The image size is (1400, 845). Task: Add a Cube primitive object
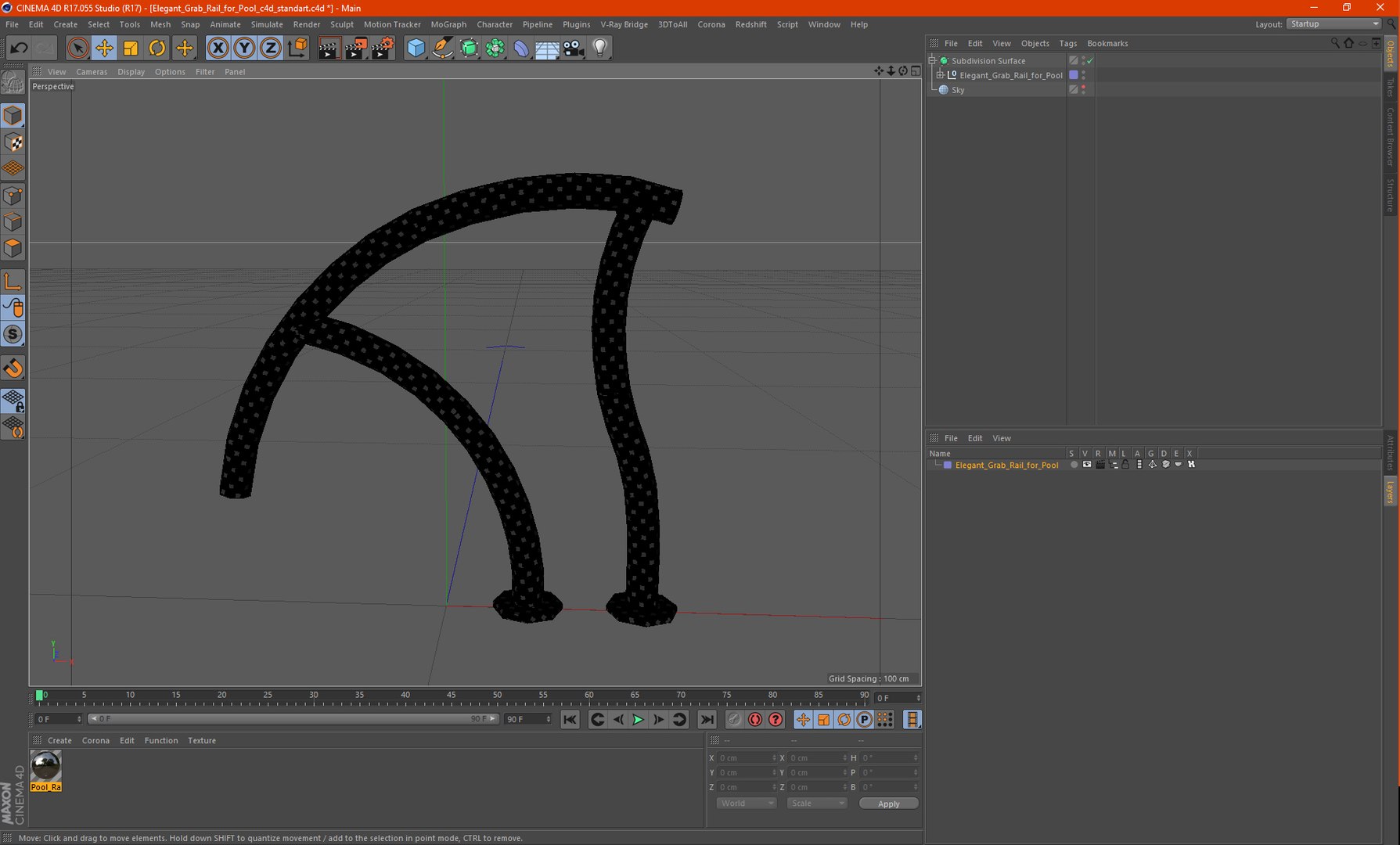(x=416, y=49)
